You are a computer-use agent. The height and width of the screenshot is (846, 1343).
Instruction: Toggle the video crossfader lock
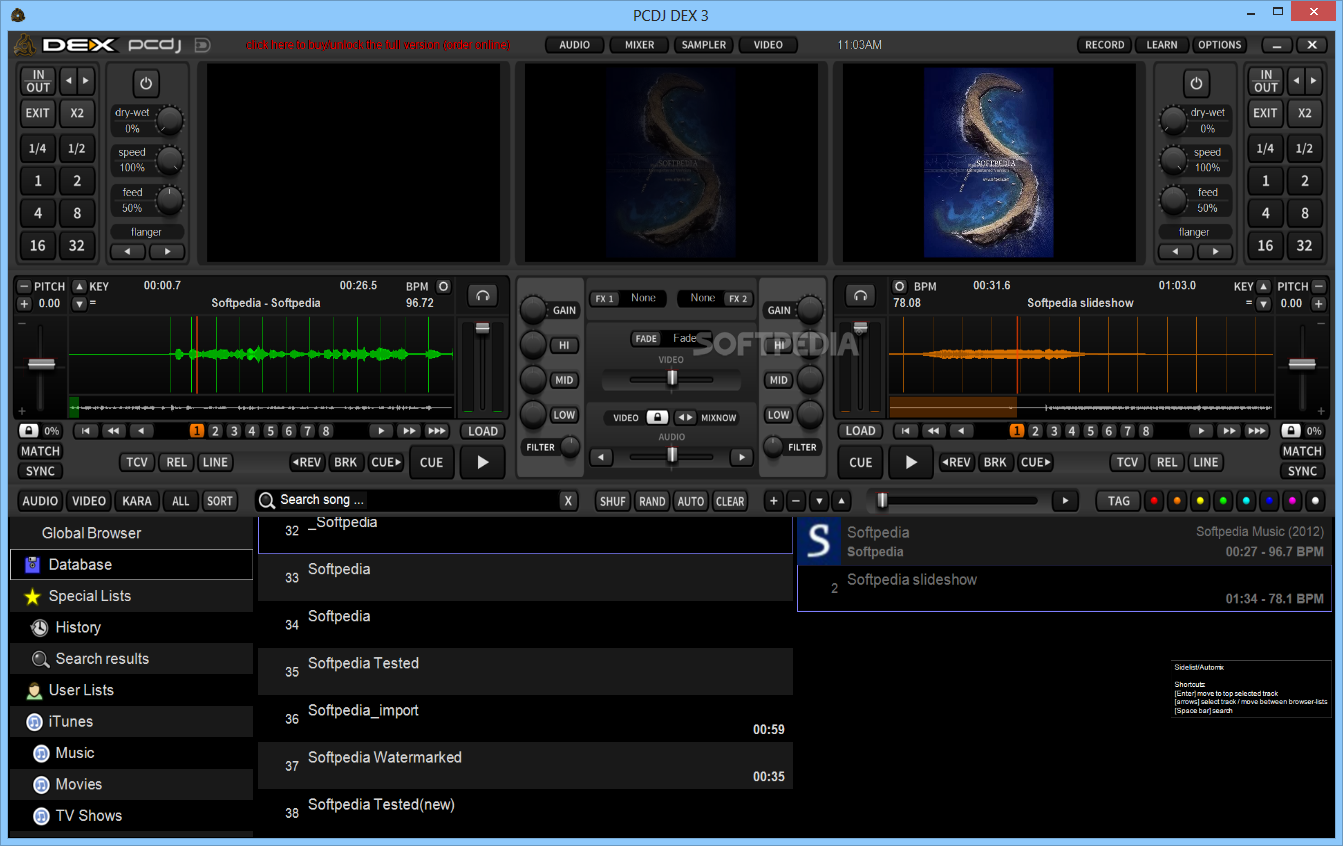click(x=657, y=417)
